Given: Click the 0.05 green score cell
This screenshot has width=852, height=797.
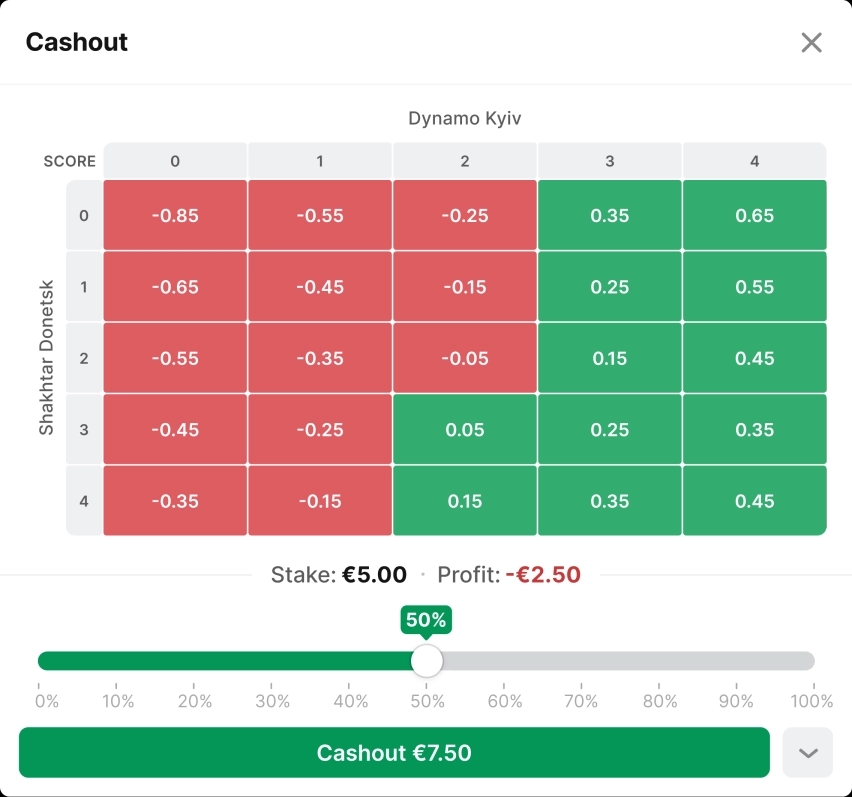Looking at the screenshot, I should tap(465, 430).
